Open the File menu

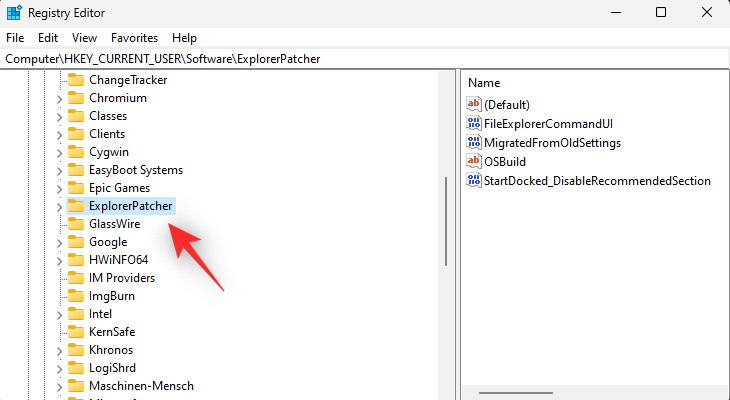(15, 38)
